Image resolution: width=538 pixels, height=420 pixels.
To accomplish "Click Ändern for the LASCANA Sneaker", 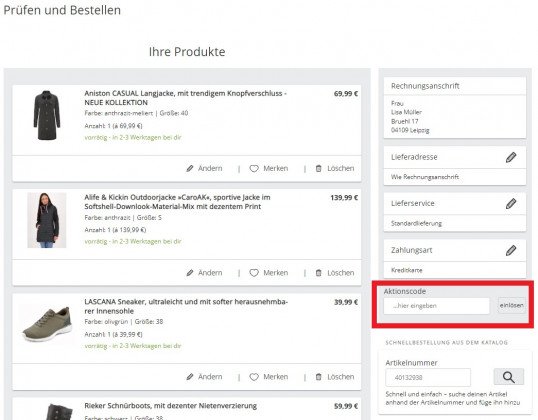I will click(204, 377).
